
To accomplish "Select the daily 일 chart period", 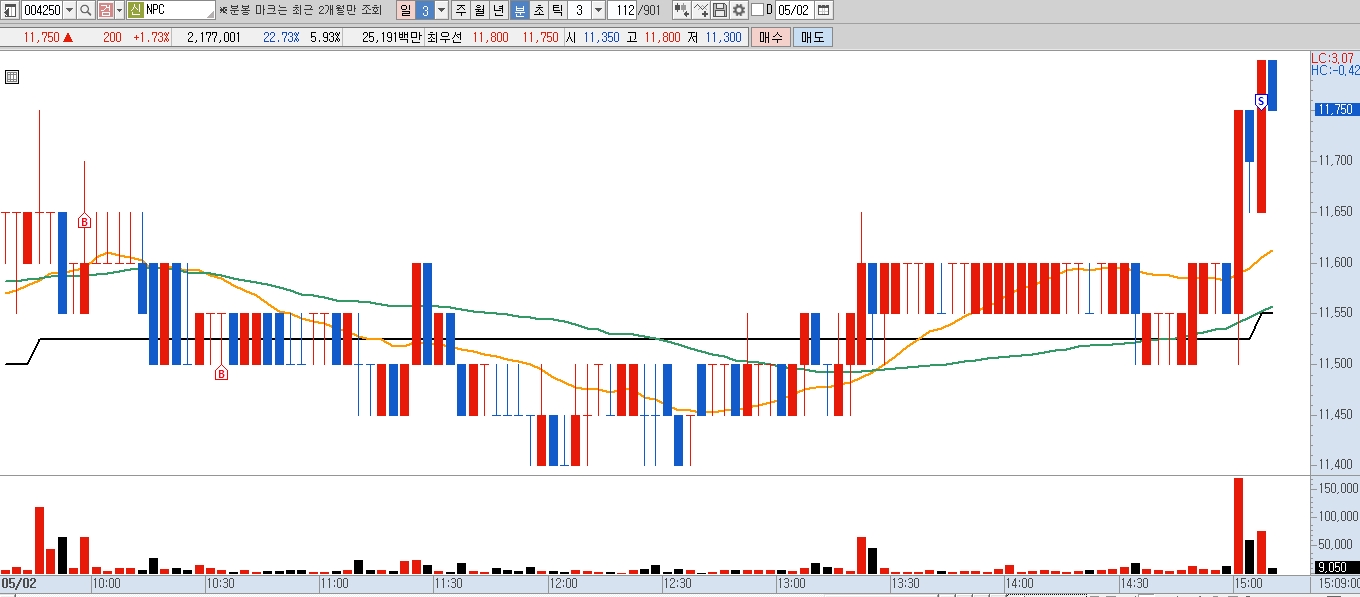I will click(x=405, y=10).
